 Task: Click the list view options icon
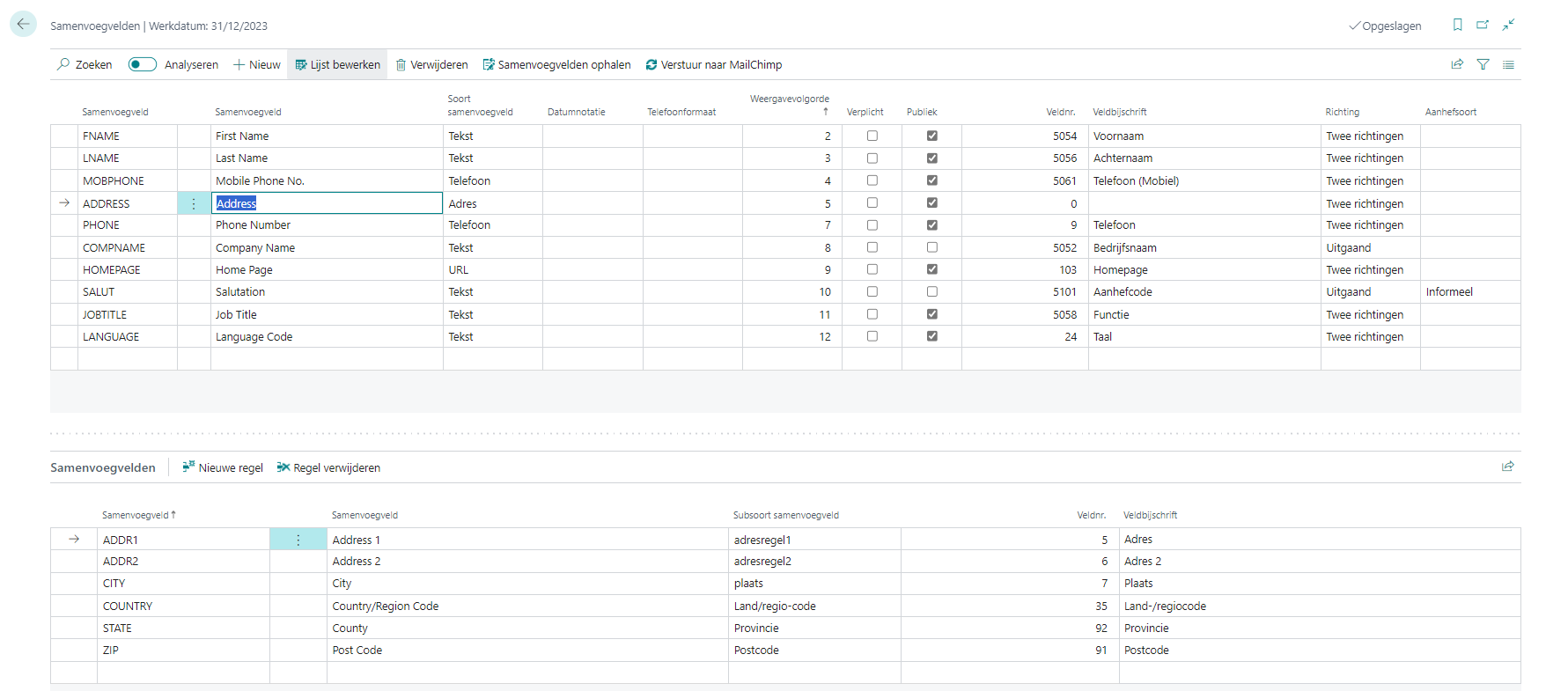1508,64
